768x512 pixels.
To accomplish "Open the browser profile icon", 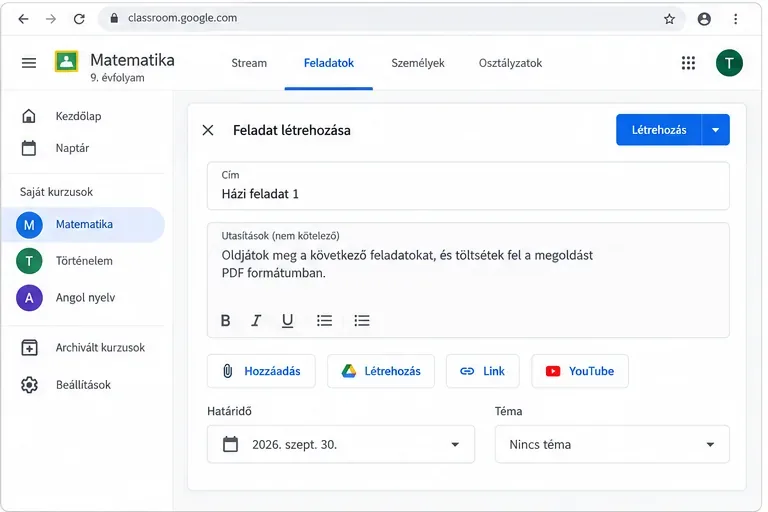I will [x=704, y=19].
